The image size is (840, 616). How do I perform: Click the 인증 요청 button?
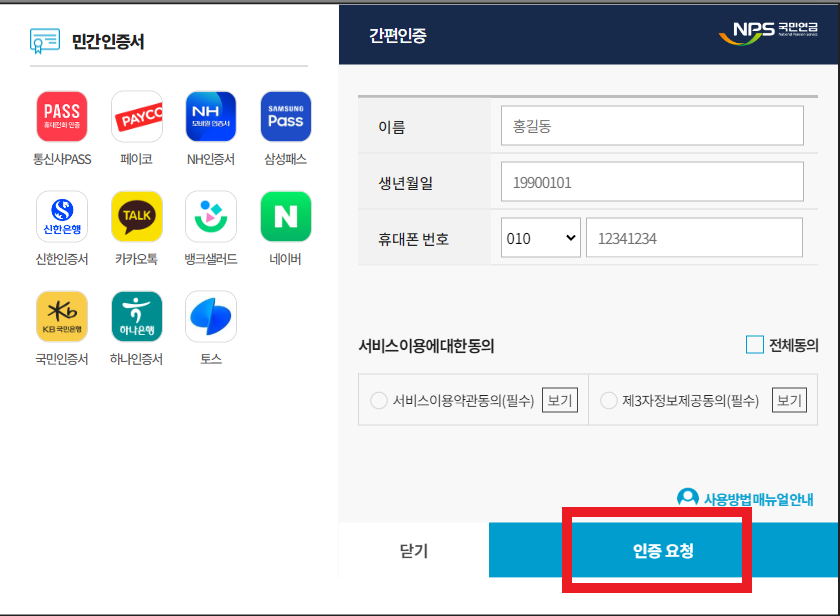(x=664, y=550)
